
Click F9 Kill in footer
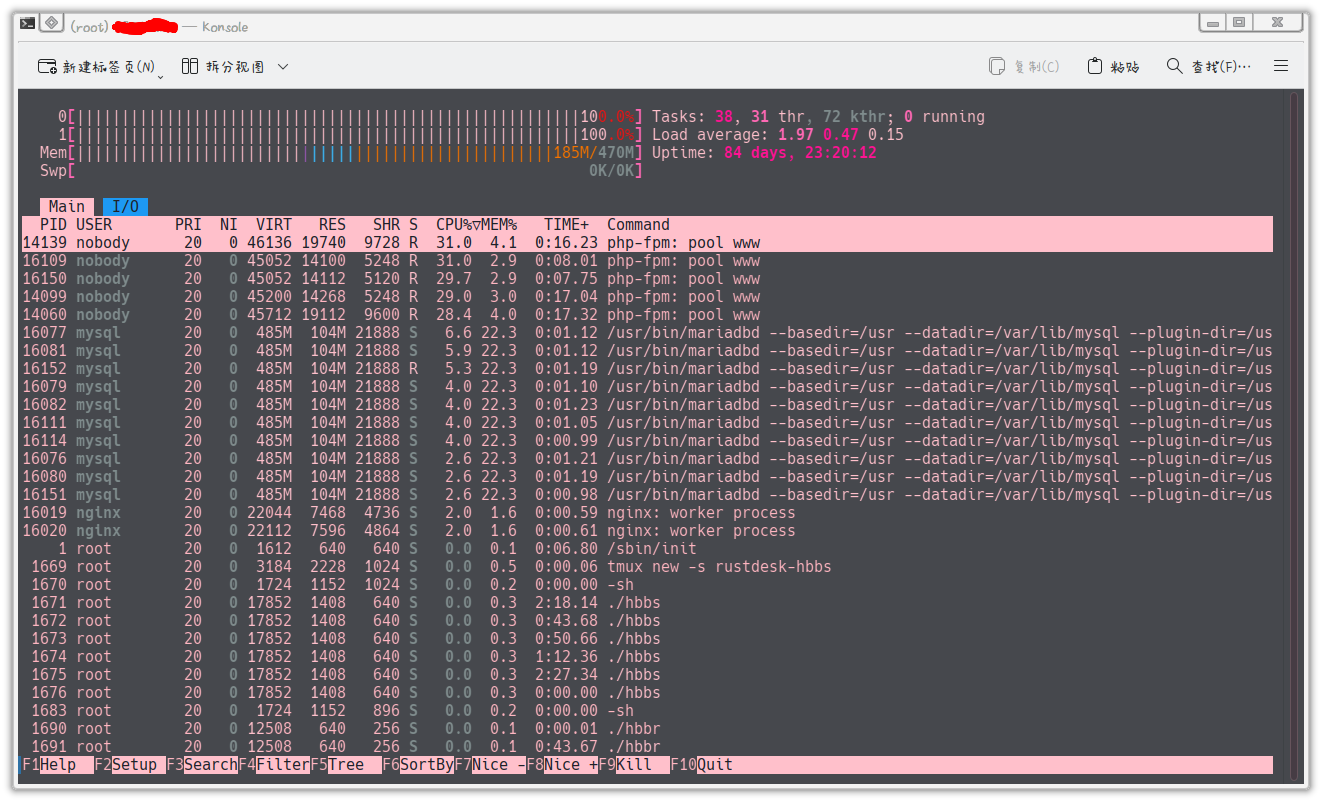coord(634,764)
